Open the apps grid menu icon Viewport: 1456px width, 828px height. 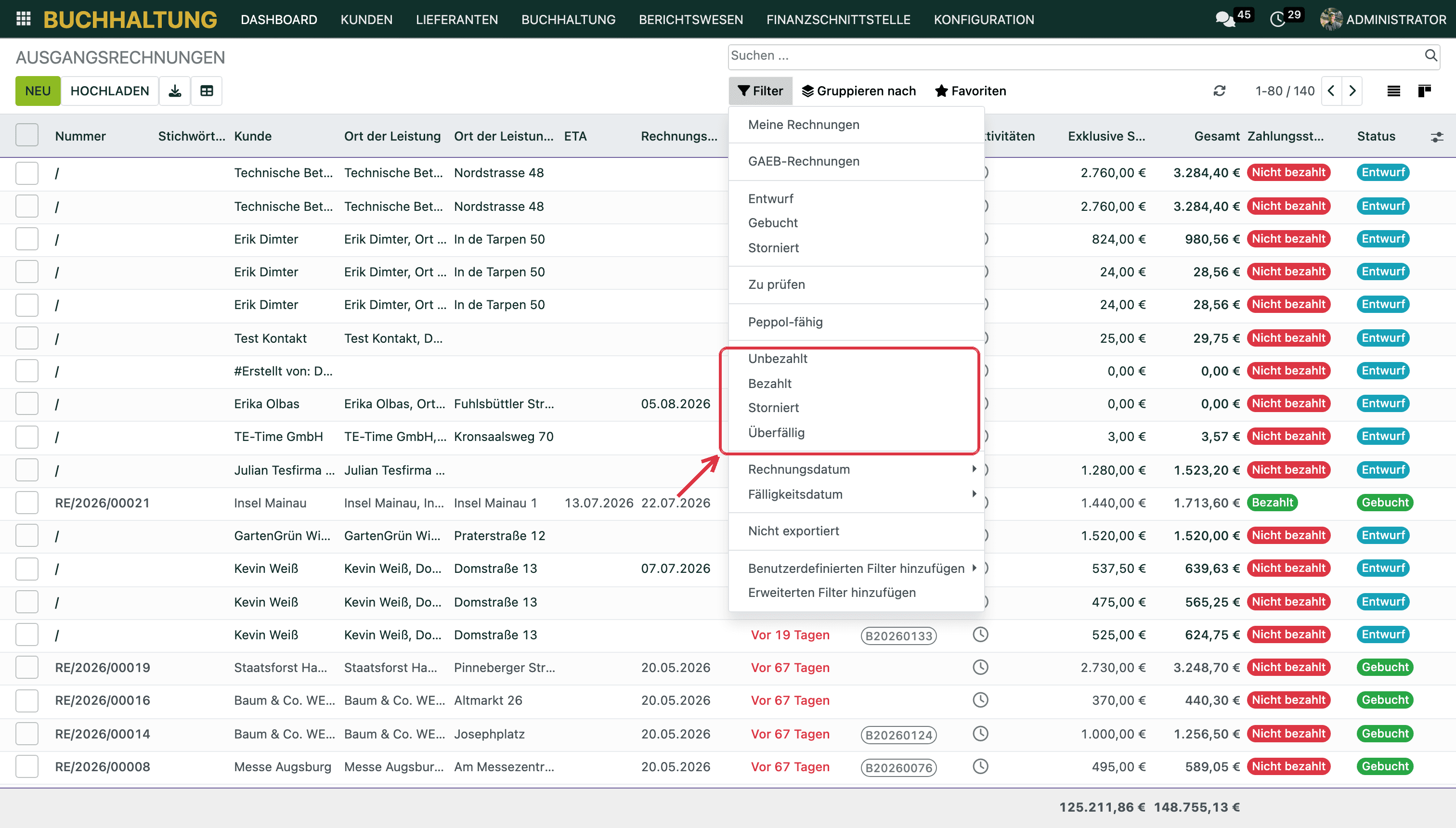coord(23,19)
